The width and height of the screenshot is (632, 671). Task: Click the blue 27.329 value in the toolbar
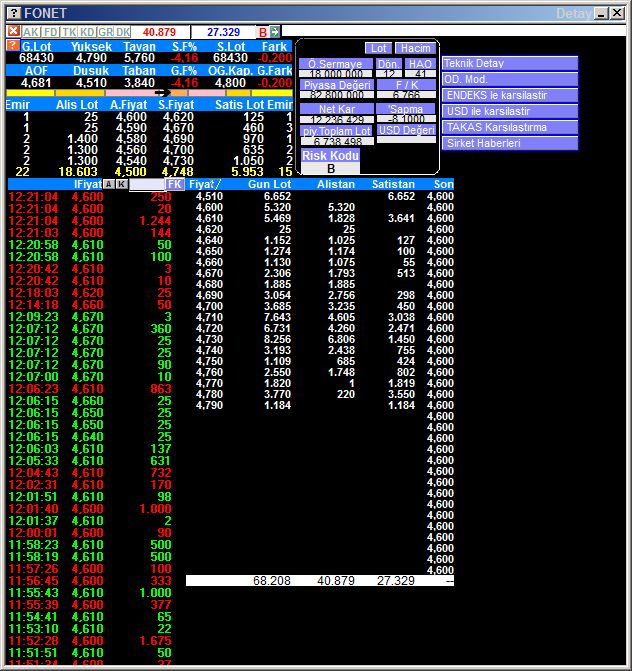click(223, 32)
